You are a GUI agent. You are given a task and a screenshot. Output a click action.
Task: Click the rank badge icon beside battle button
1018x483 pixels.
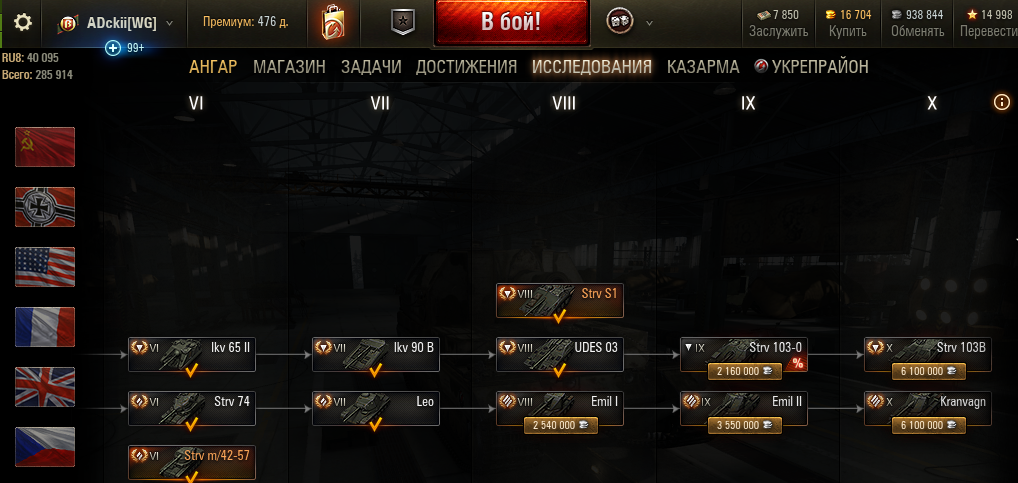click(403, 23)
